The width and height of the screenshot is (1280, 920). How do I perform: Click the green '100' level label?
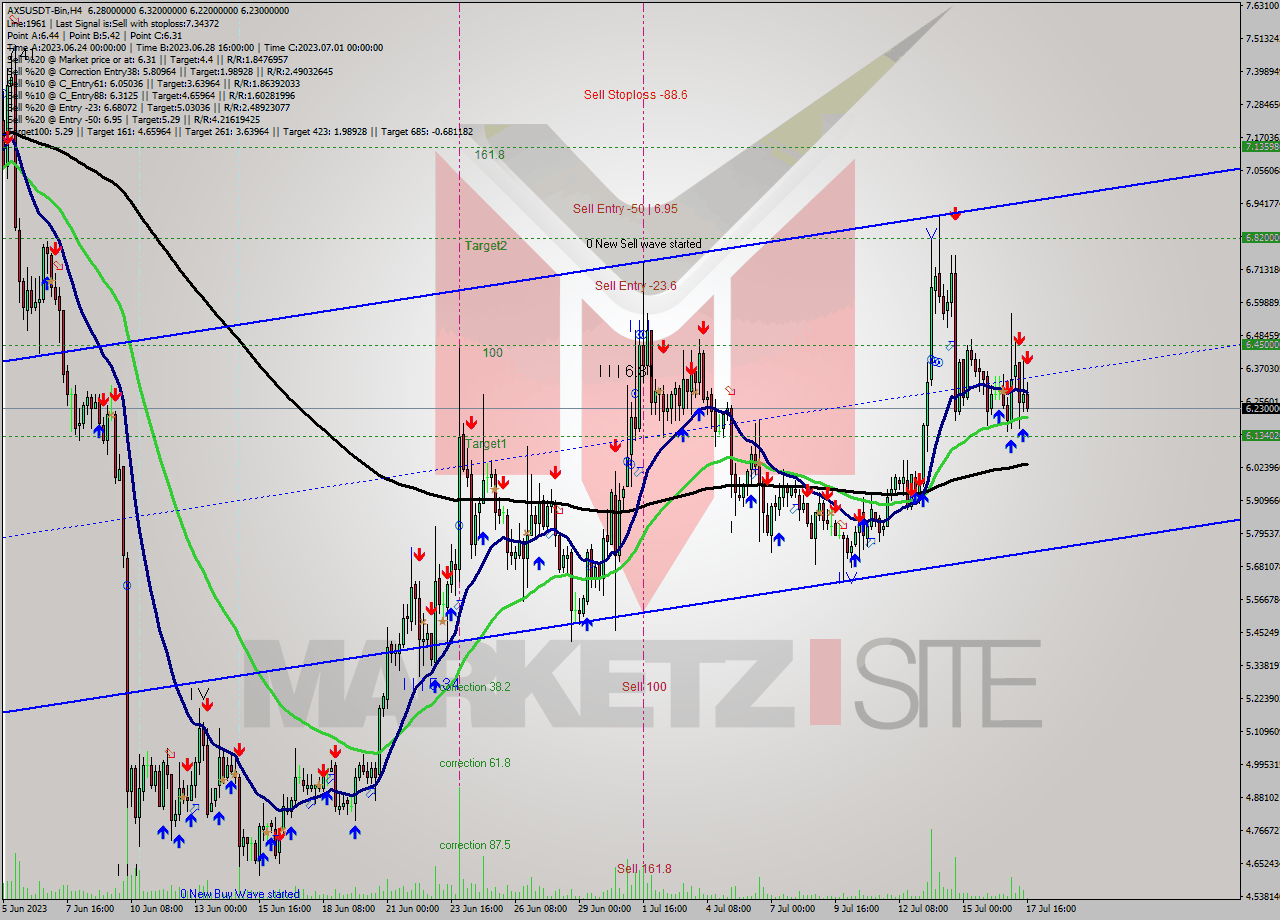pyautogui.click(x=492, y=353)
